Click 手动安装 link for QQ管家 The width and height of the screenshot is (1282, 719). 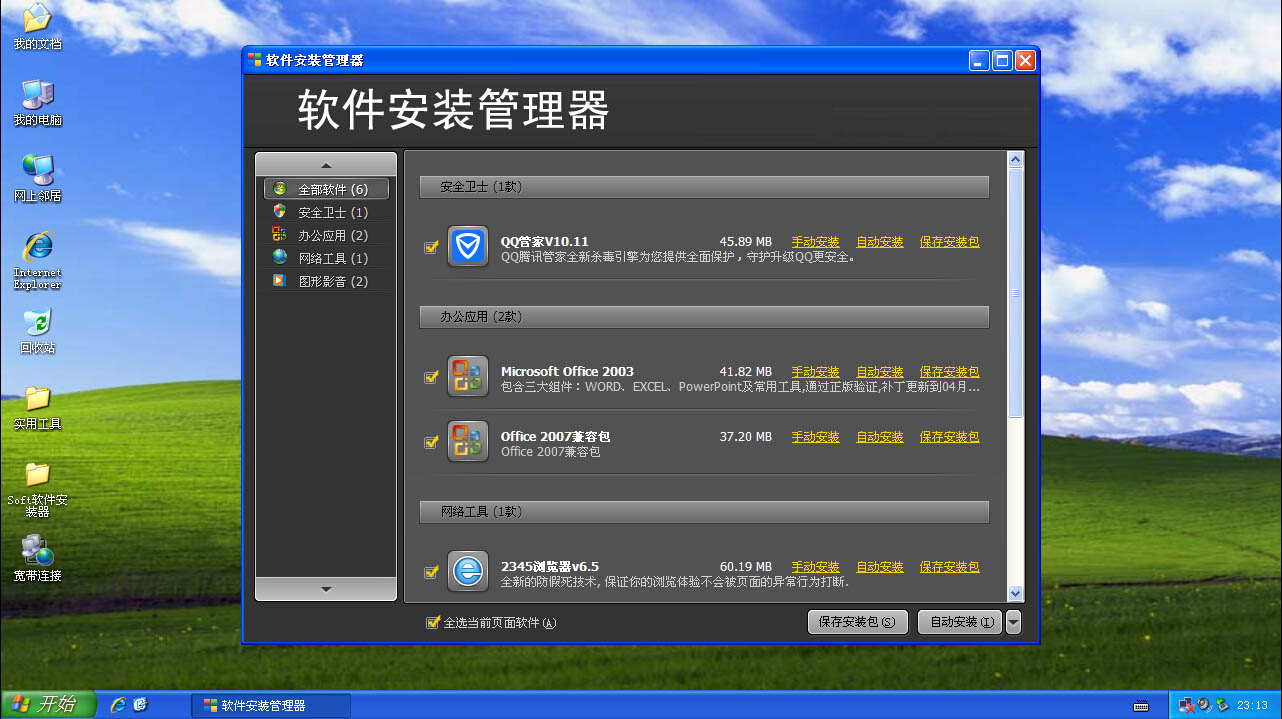point(816,242)
